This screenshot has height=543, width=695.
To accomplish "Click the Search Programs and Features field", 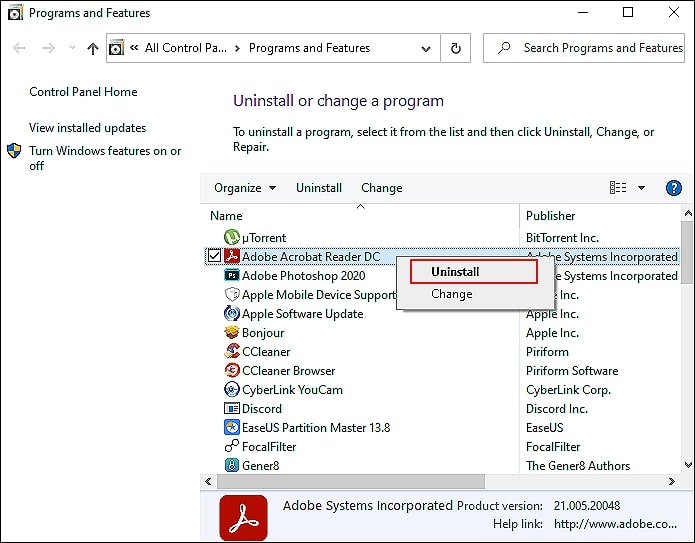I will (583, 48).
